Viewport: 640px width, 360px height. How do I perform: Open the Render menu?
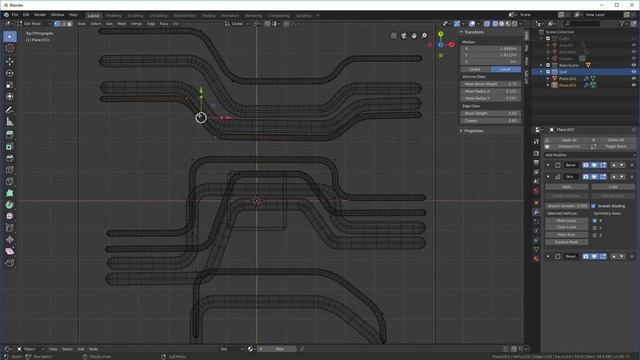click(40, 15)
